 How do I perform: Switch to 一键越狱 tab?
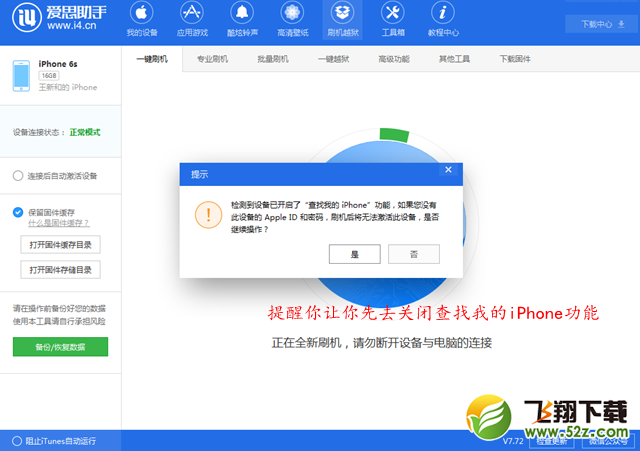[333, 59]
